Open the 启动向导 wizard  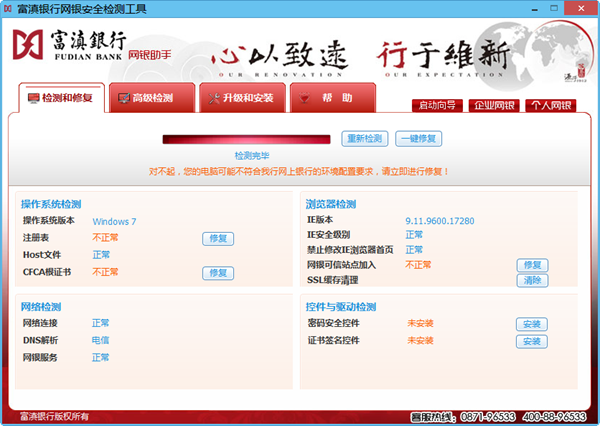coord(438,106)
